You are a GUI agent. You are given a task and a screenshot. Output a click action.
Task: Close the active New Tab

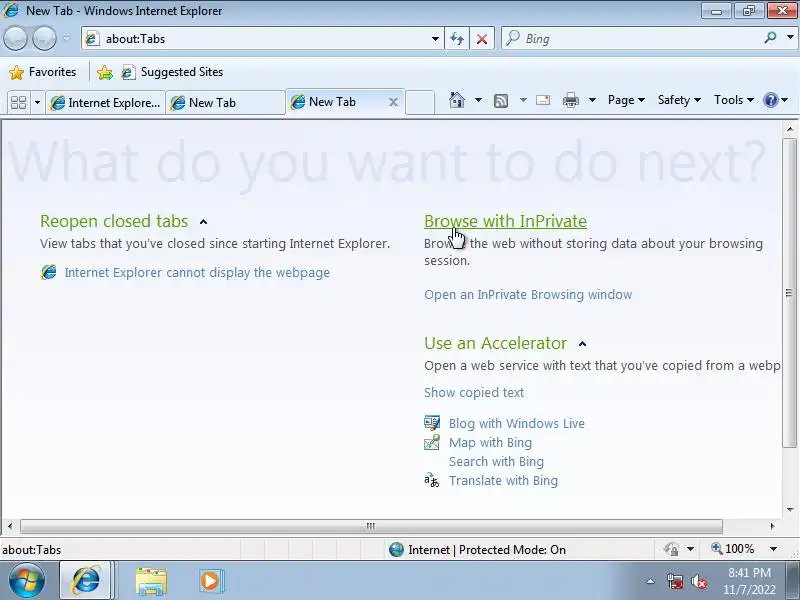[x=393, y=102]
